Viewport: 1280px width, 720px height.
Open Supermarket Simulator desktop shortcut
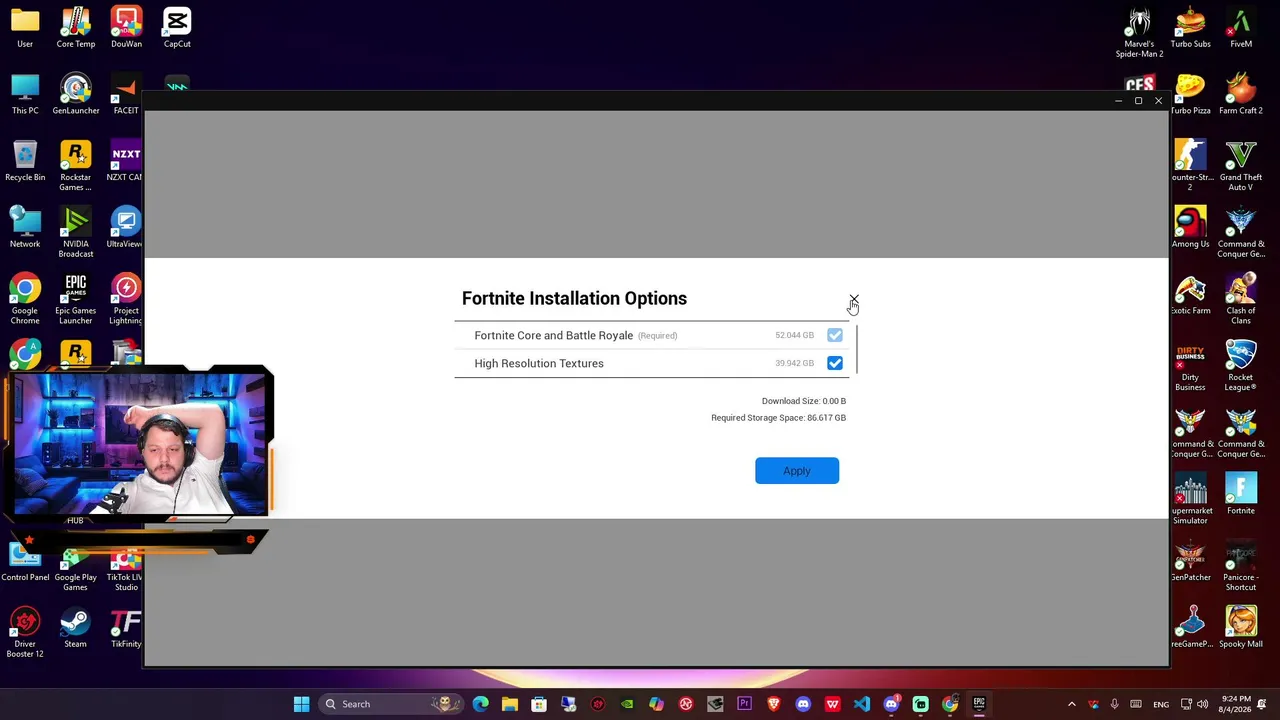pyautogui.click(x=1190, y=499)
